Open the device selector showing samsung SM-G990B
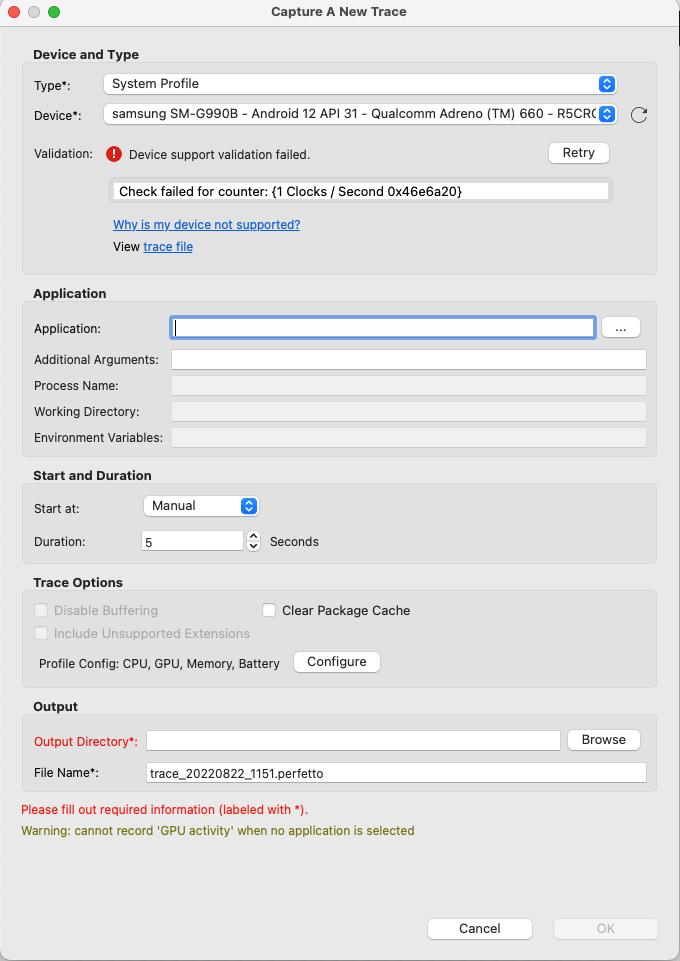 click(x=350, y=114)
